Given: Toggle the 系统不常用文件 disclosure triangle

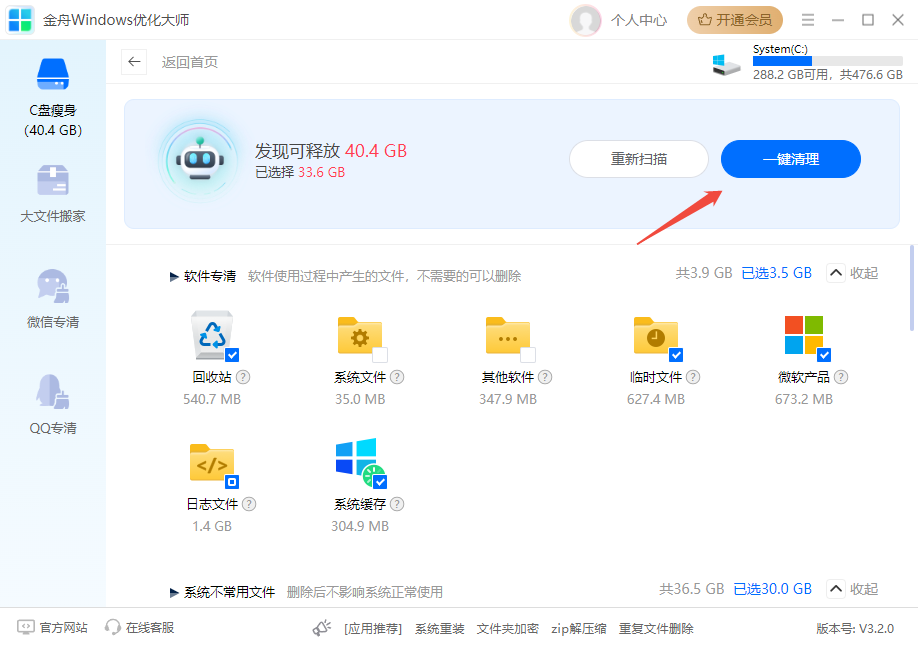Looking at the screenshot, I should click(174, 593).
